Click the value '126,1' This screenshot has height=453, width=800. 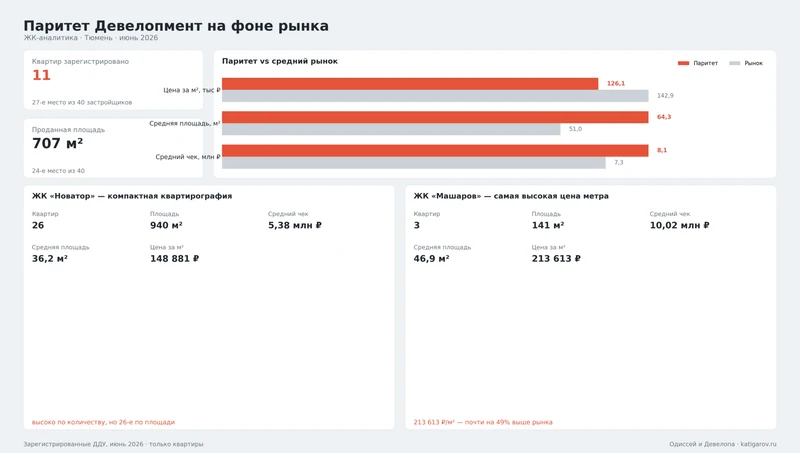[616, 84]
